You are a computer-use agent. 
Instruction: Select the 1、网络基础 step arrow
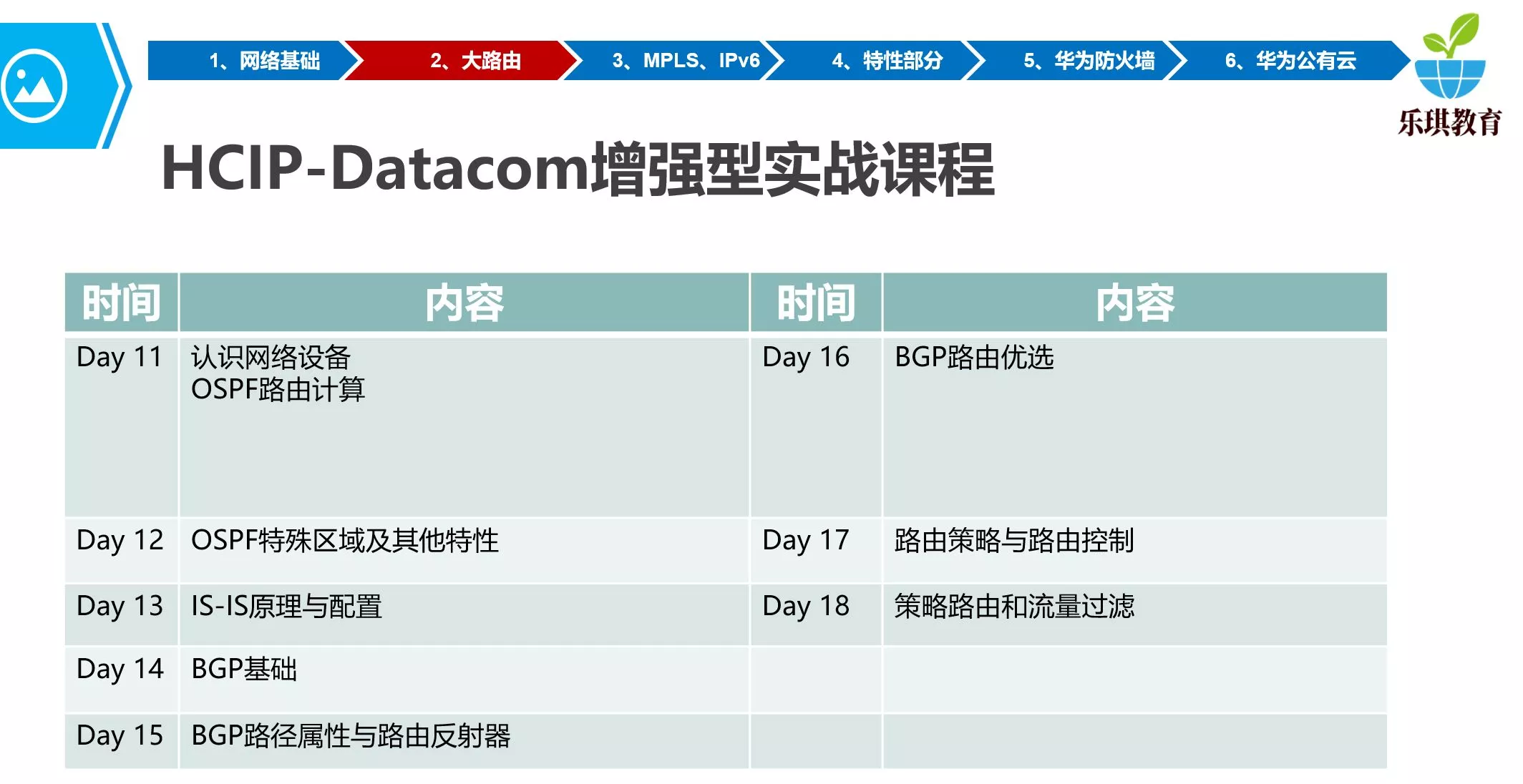(x=263, y=61)
